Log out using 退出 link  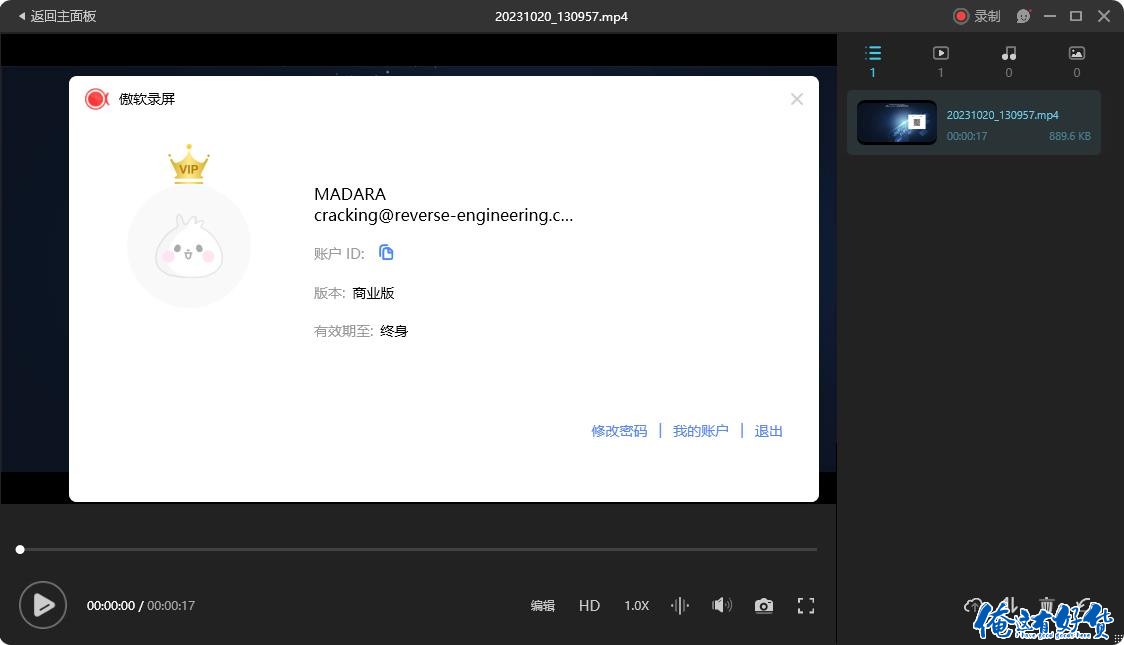click(768, 431)
